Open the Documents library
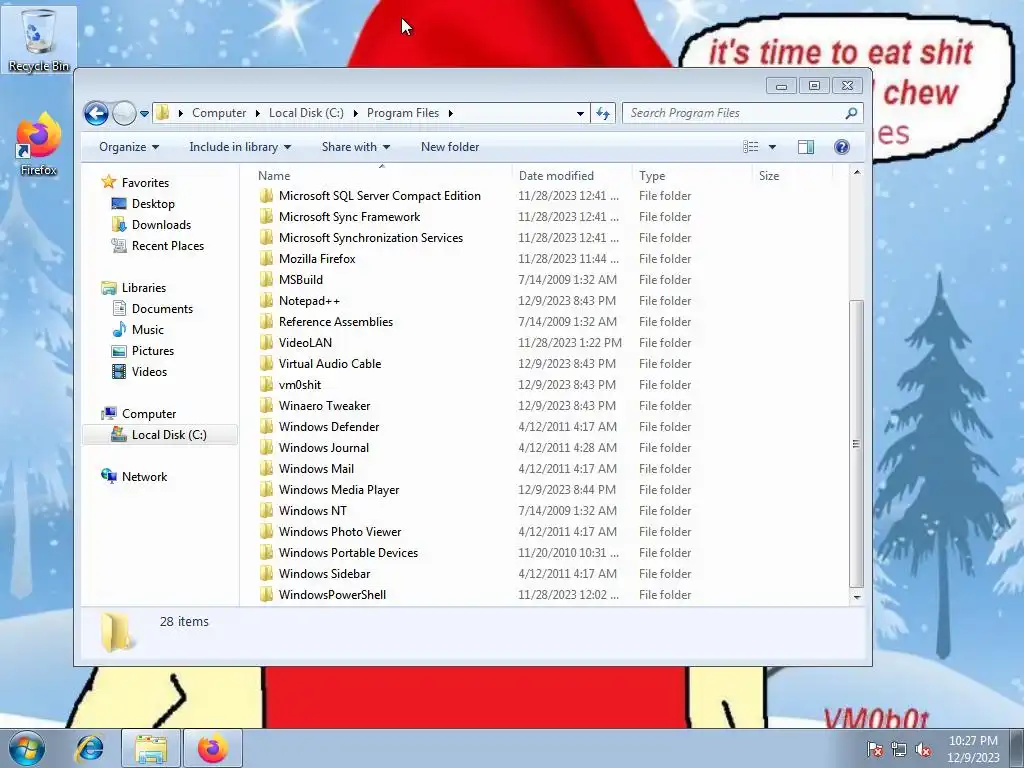Viewport: 1024px width, 768px height. coord(162,309)
